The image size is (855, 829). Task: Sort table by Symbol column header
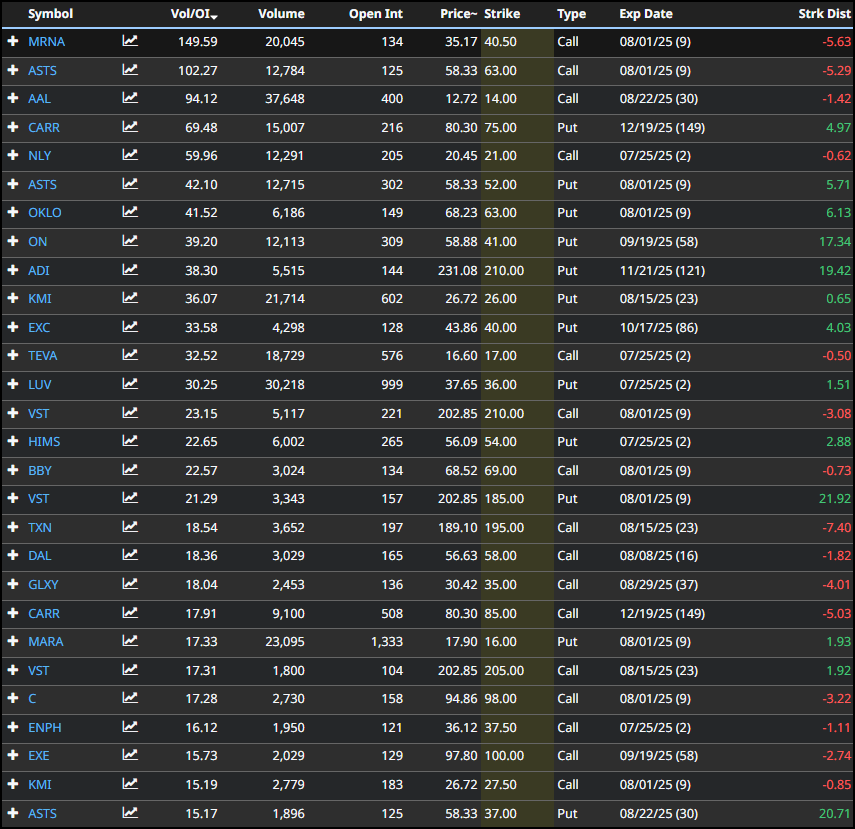click(x=50, y=14)
